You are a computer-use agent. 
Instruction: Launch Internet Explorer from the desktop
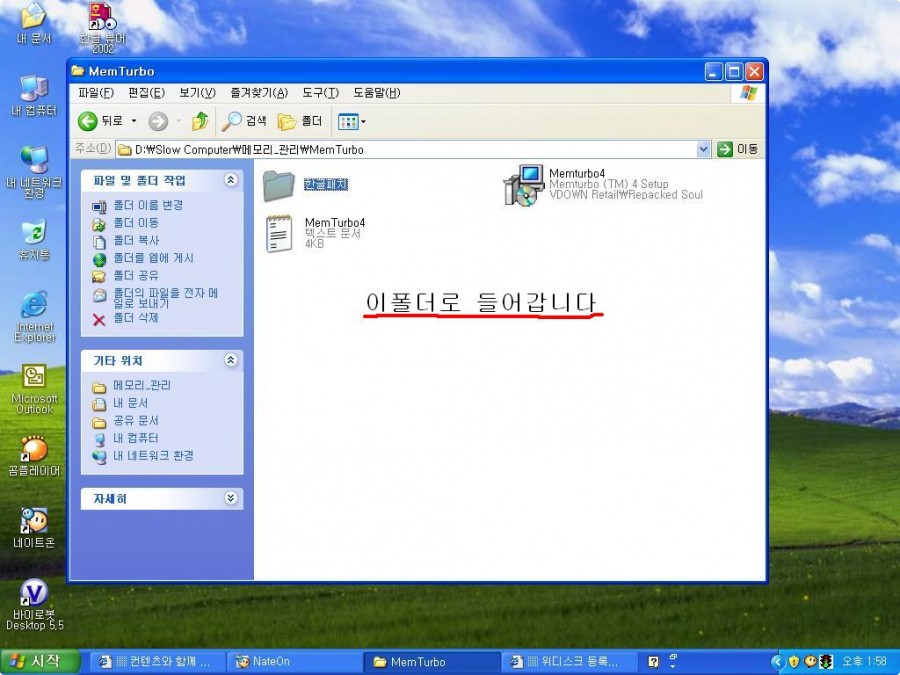click(34, 317)
